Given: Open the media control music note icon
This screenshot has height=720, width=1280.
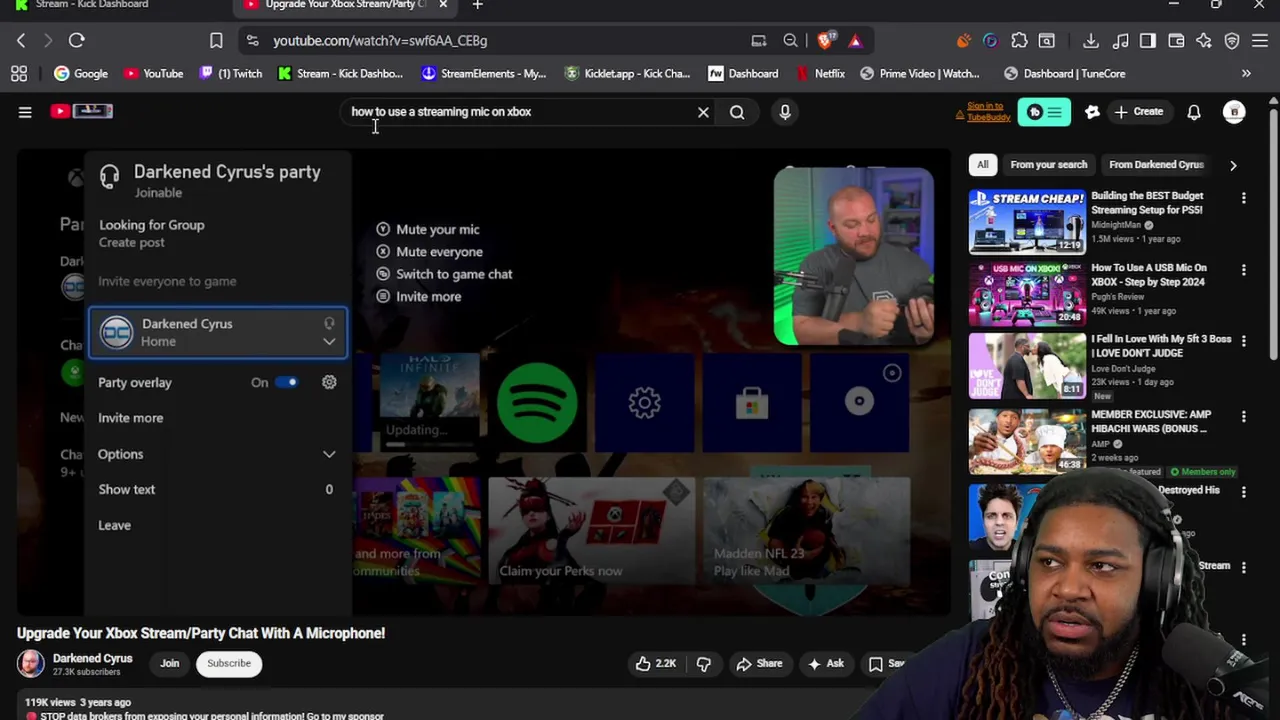Looking at the screenshot, I should pos(1120,41).
